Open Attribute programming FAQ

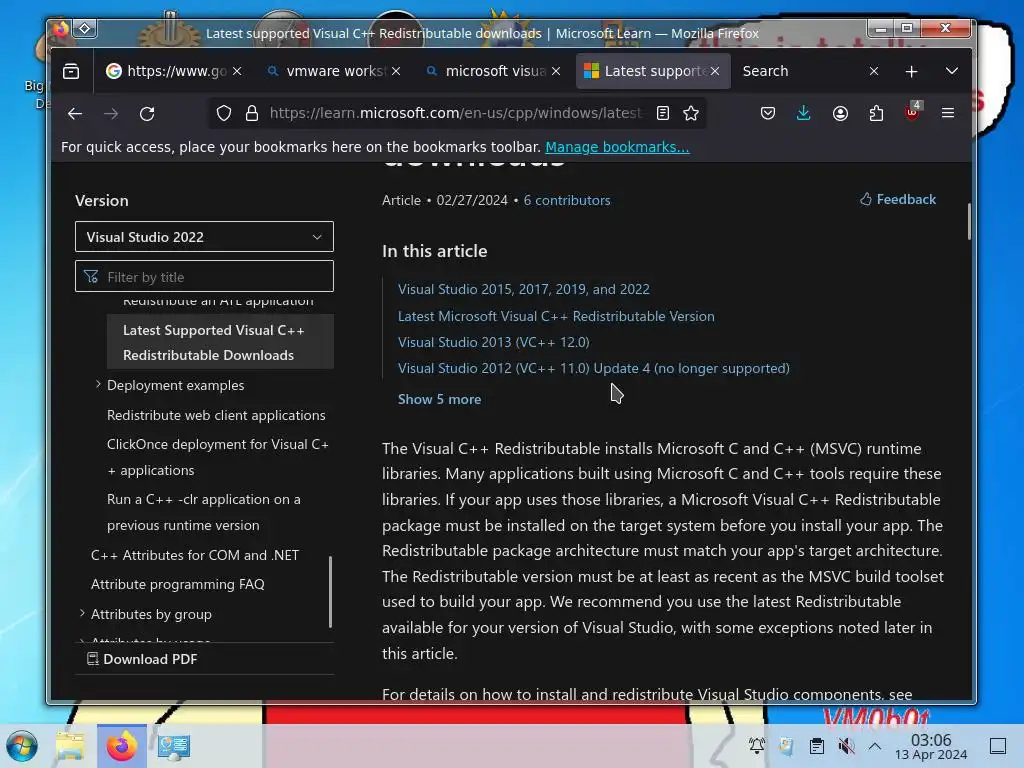pyautogui.click(x=178, y=584)
